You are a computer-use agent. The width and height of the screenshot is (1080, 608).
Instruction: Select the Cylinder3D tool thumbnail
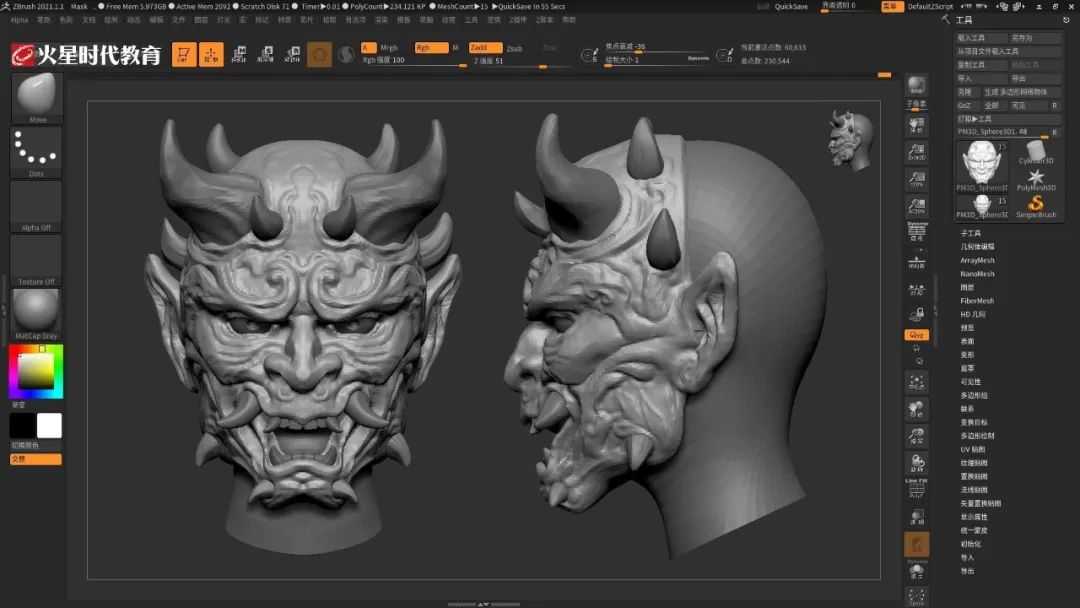(1036, 152)
